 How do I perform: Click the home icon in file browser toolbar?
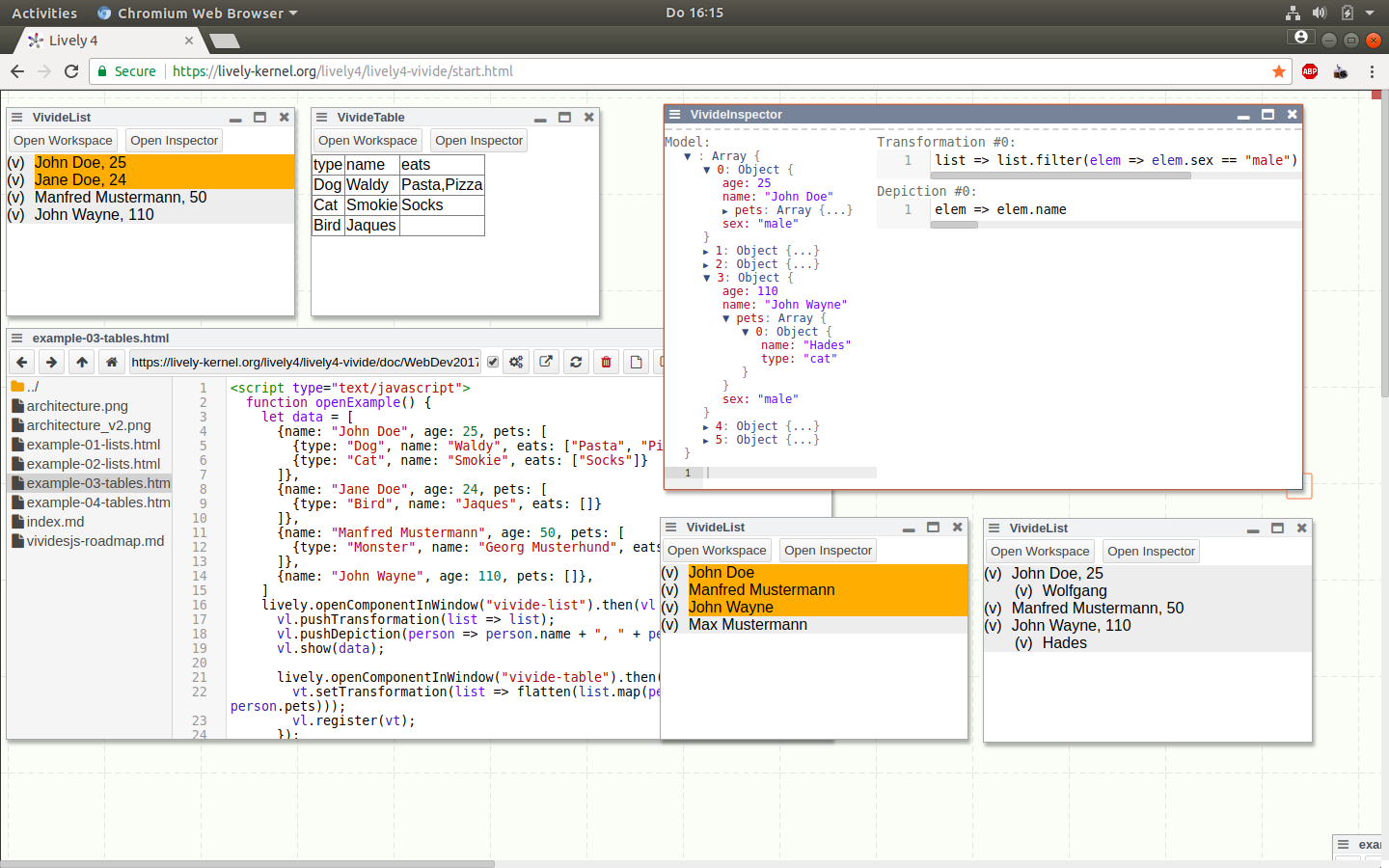[x=112, y=362]
